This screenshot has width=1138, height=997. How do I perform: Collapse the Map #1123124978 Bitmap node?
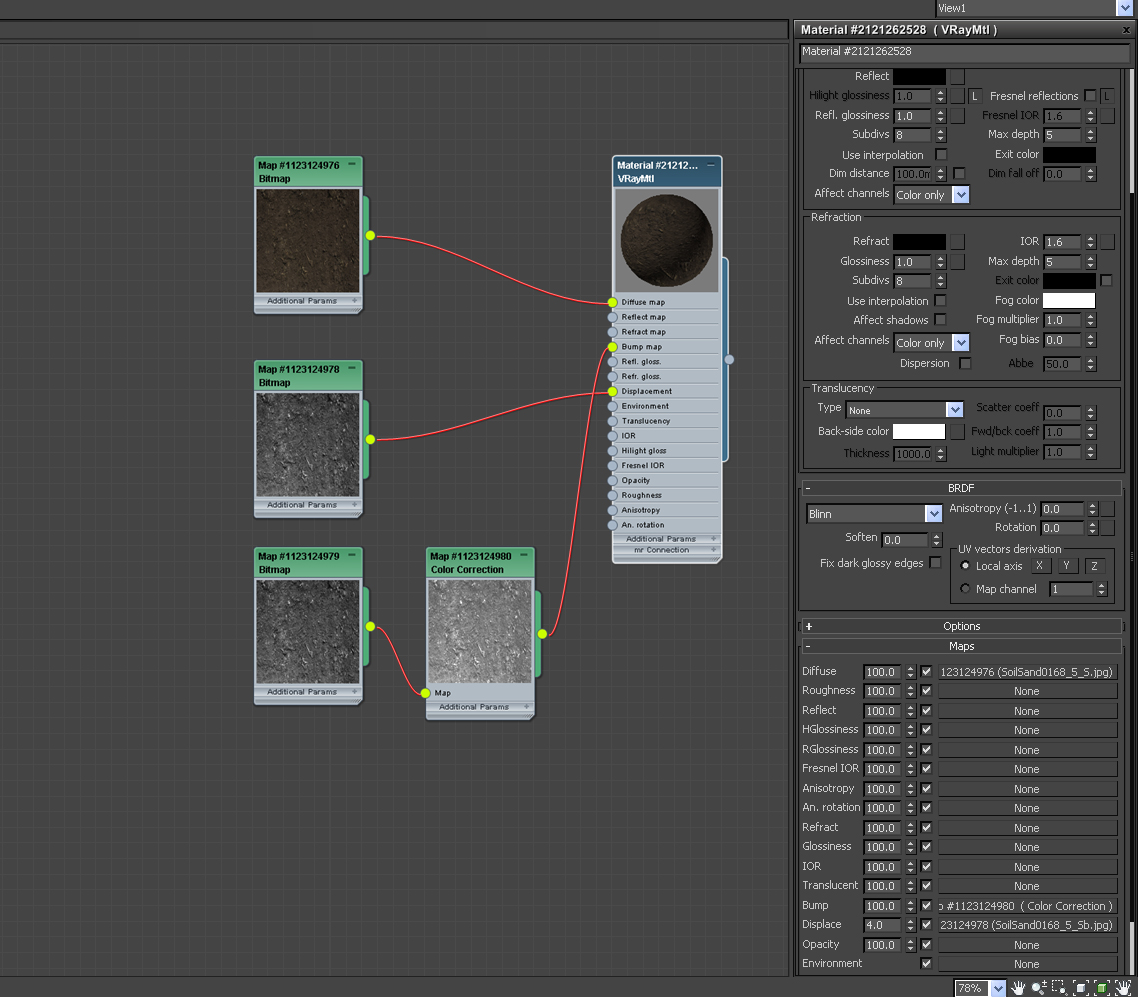click(352, 369)
